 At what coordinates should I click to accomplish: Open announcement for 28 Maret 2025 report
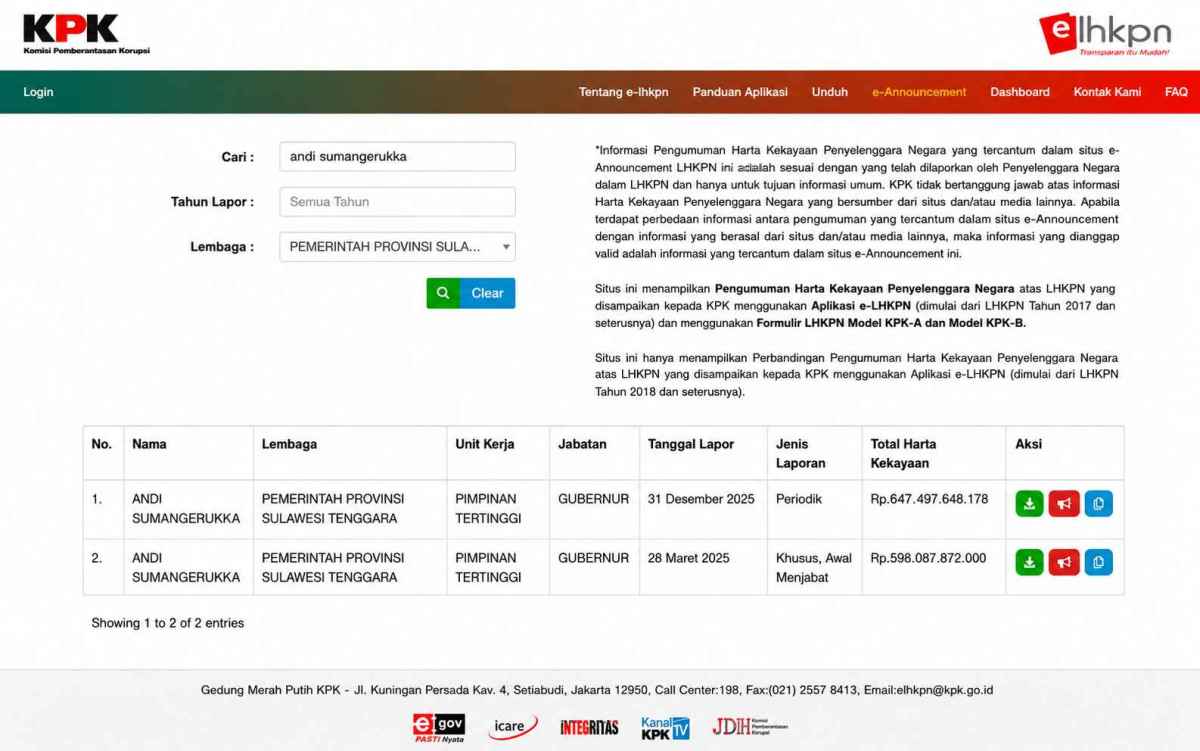1064,562
